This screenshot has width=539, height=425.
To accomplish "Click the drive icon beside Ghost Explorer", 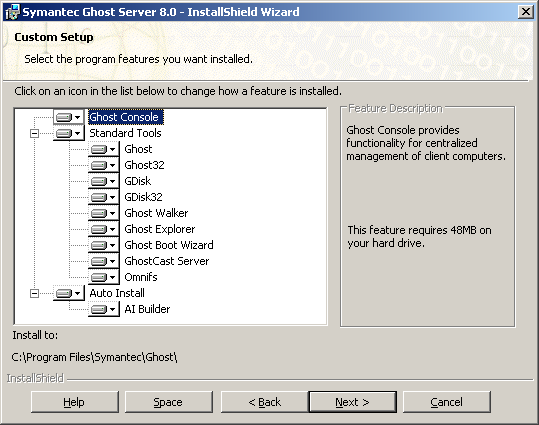I will 104,229.
